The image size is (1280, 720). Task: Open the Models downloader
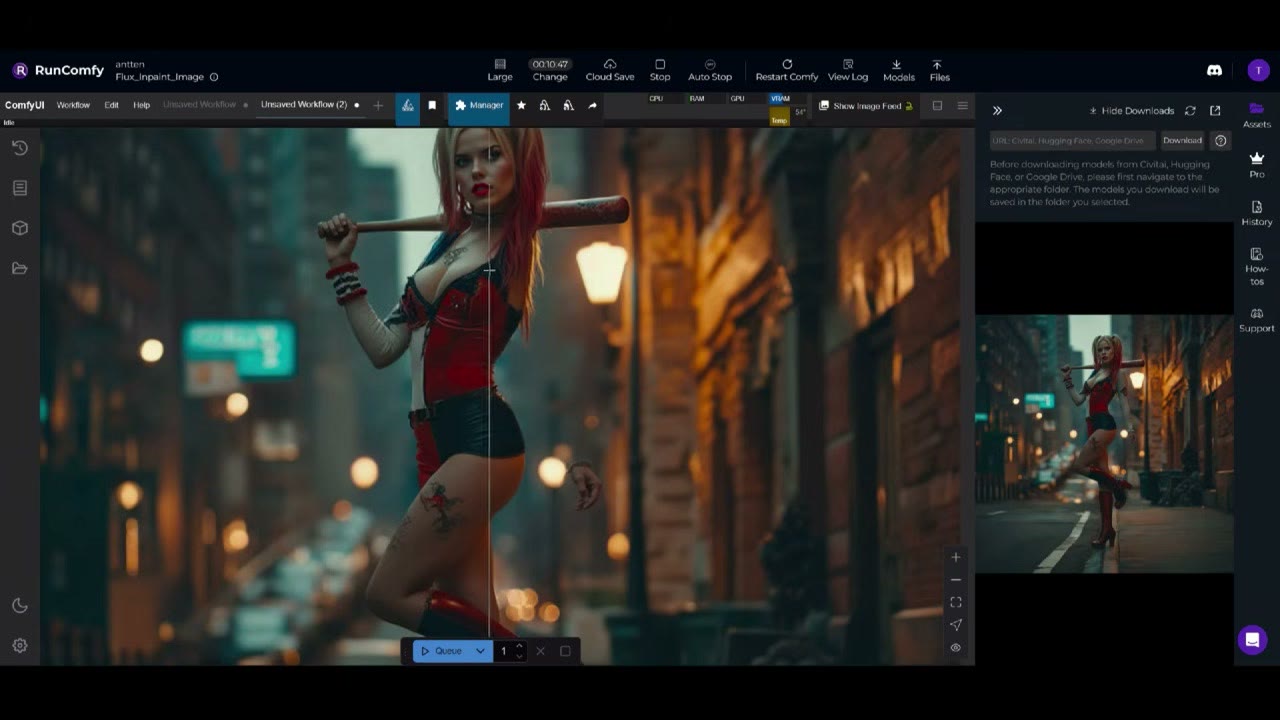898,70
